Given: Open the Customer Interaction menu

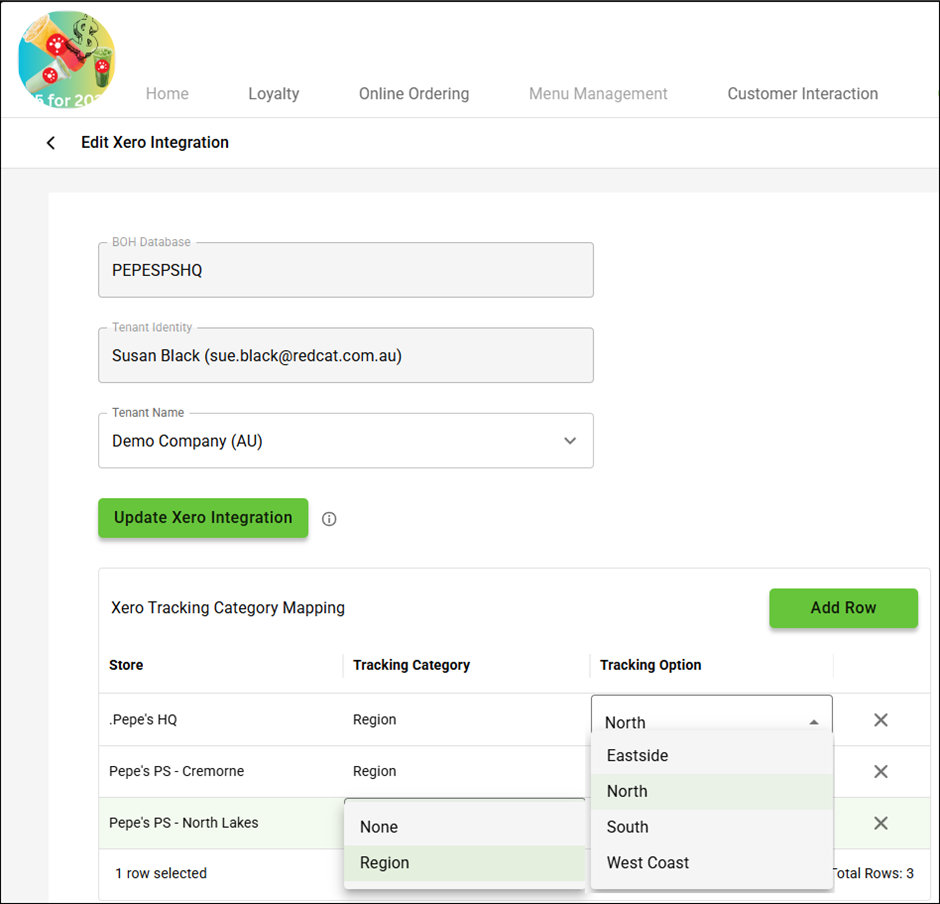Looking at the screenshot, I should pyautogui.click(x=802, y=94).
